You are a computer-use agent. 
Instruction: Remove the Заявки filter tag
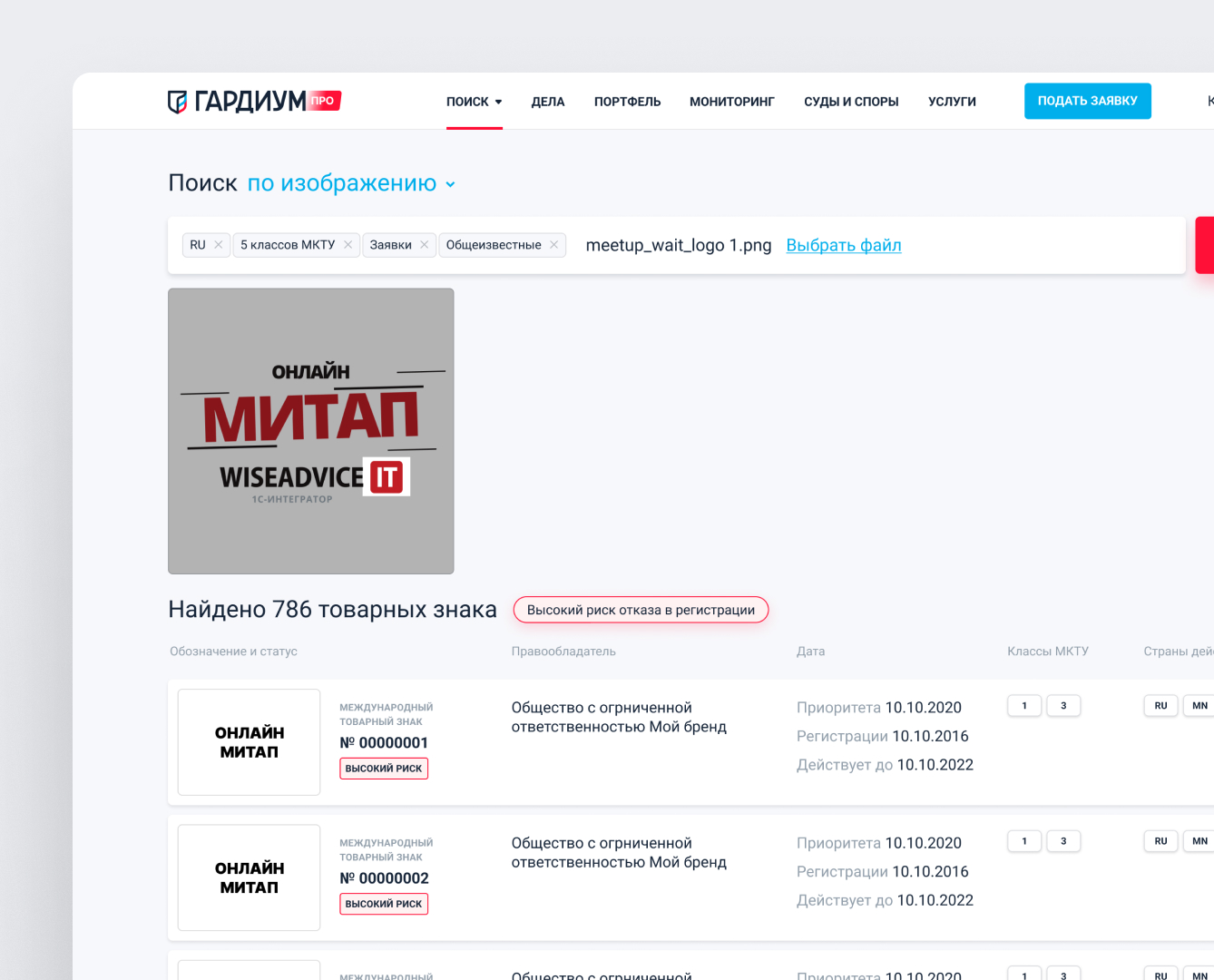pos(424,245)
